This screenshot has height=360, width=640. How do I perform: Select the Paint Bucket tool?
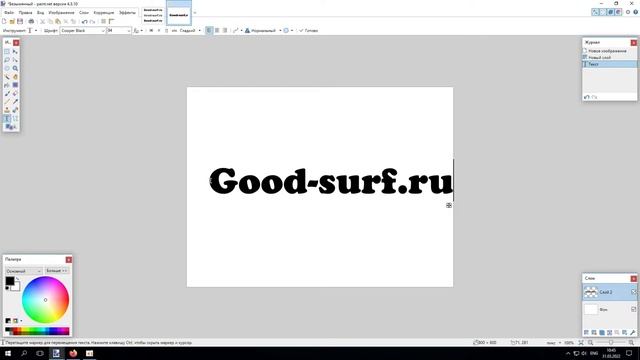pos(7,85)
